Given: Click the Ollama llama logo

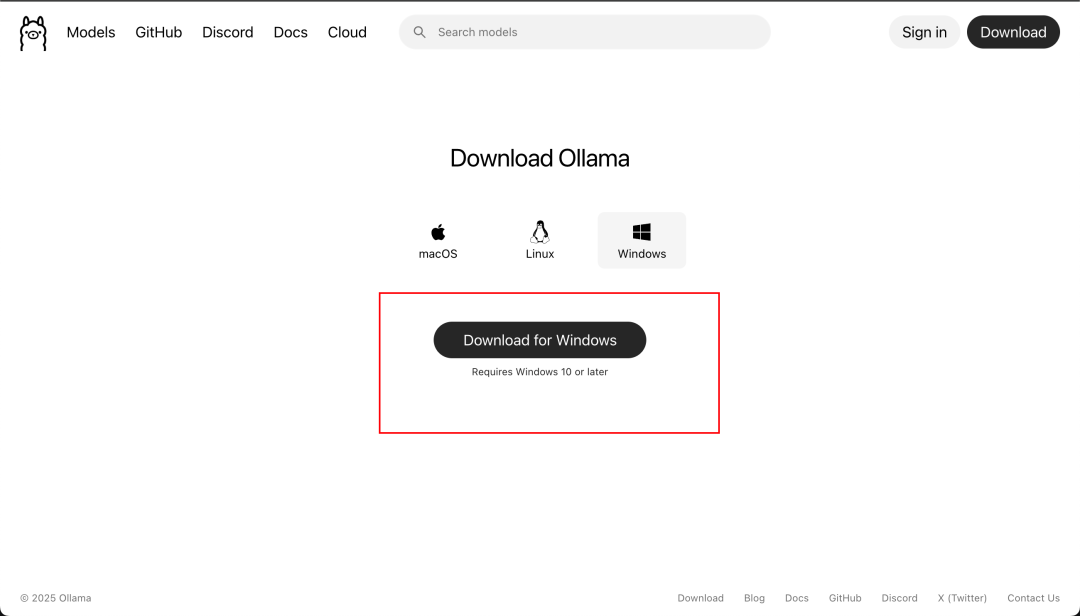Looking at the screenshot, I should (33, 32).
